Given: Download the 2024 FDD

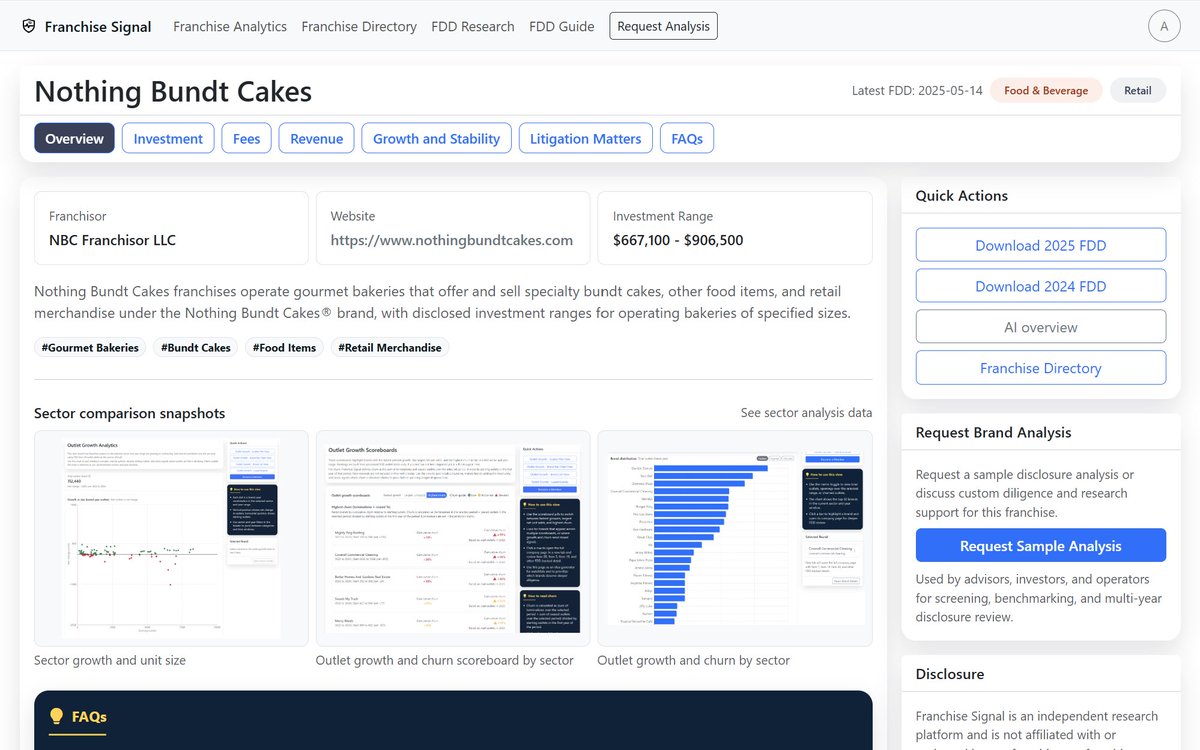Looking at the screenshot, I should [x=1041, y=286].
